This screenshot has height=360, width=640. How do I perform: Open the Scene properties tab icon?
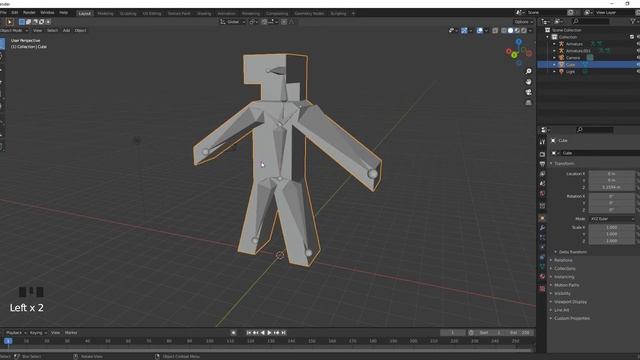(x=542, y=184)
